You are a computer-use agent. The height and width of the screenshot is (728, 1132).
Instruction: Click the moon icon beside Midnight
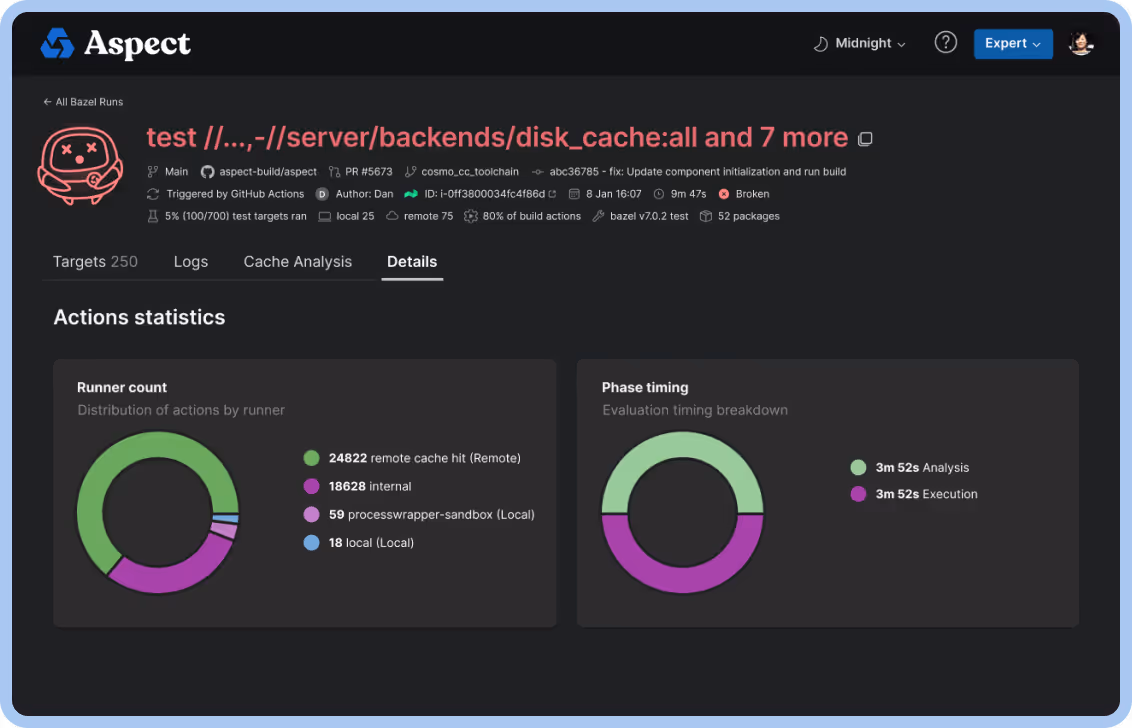pos(820,44)
